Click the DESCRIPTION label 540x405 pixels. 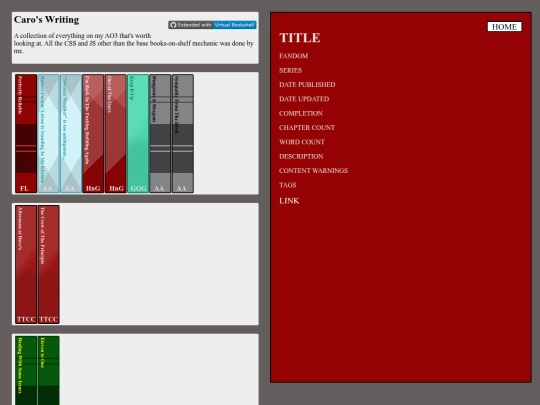[x=301, y=156]
